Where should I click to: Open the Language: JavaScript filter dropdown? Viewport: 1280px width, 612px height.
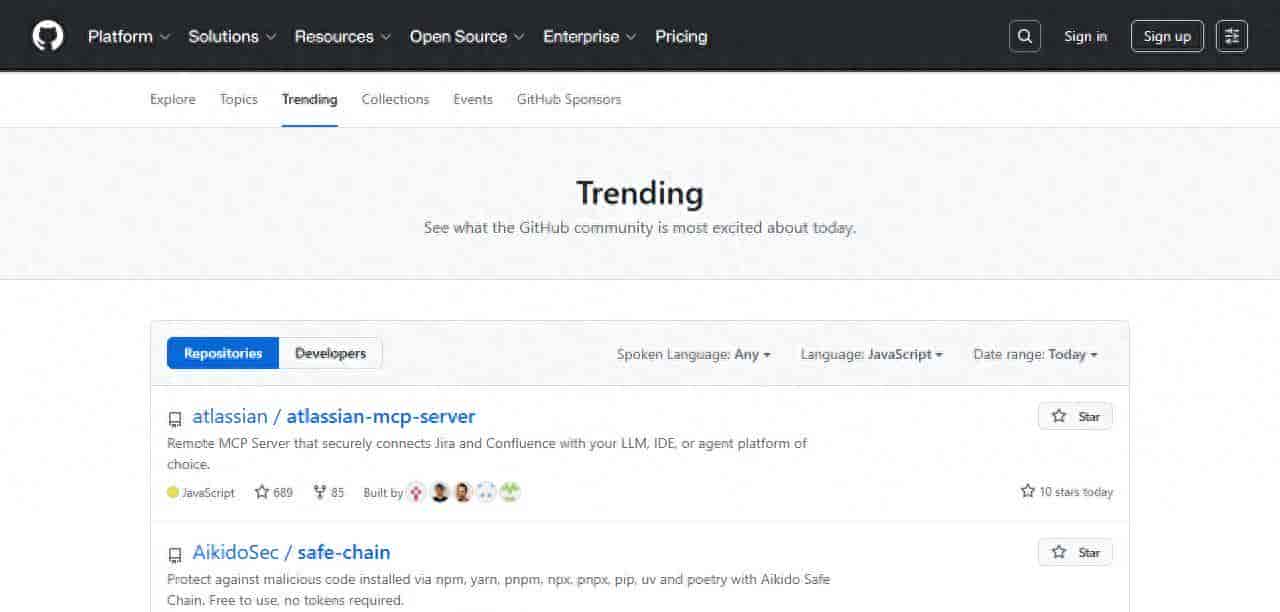click(872, 354)
